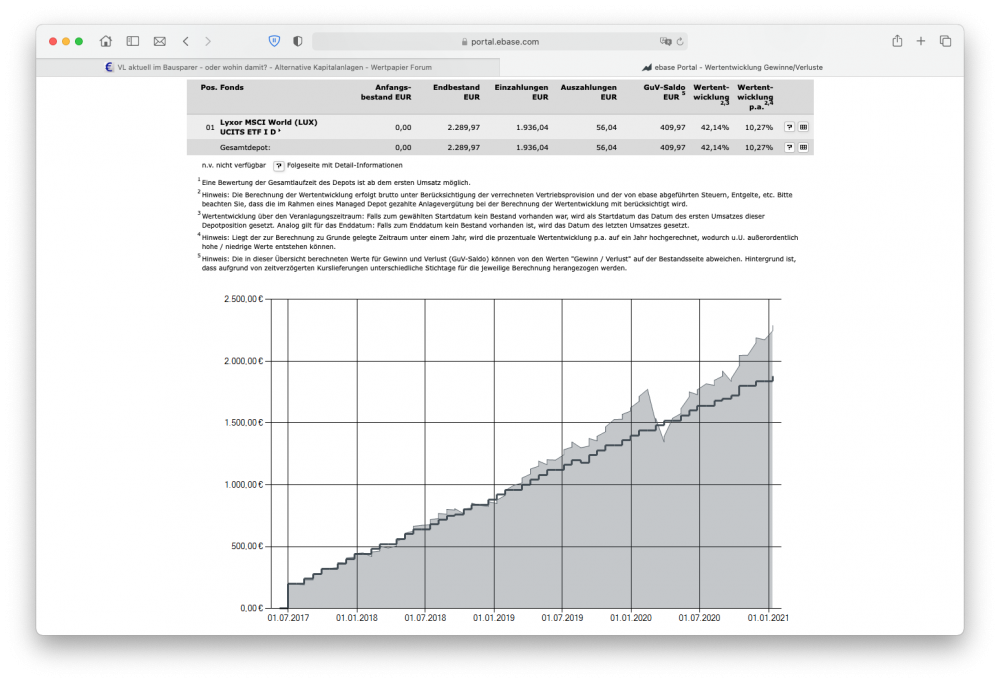The width and height of the screenshot is (1000, 683).
Task: Go back to previous page
Action: click(x=186, y=41)
